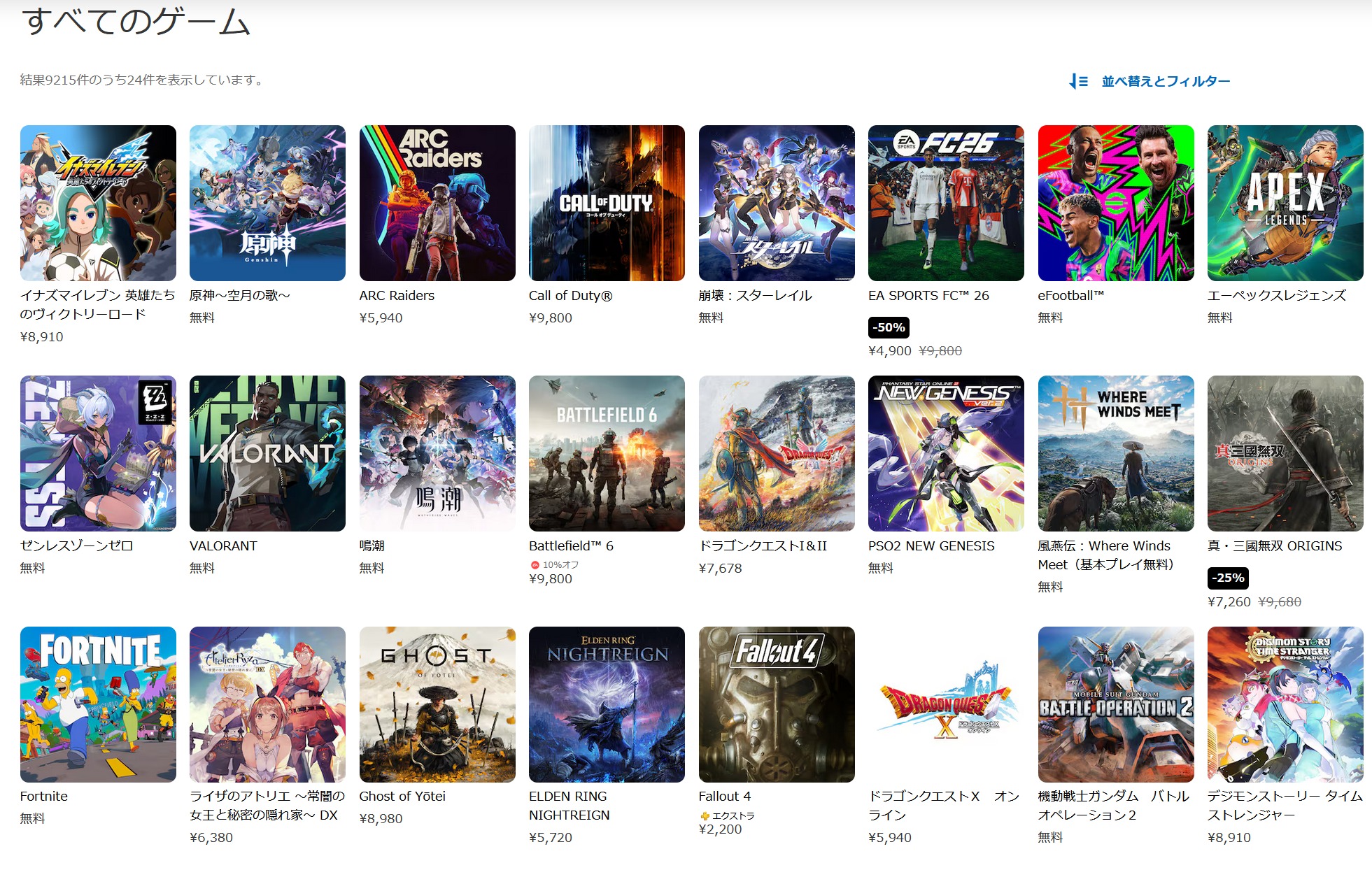Click the ELDEN RING NIGHTREIGN title
Screen dimensions: 1372x870
[x=569, y=806]
